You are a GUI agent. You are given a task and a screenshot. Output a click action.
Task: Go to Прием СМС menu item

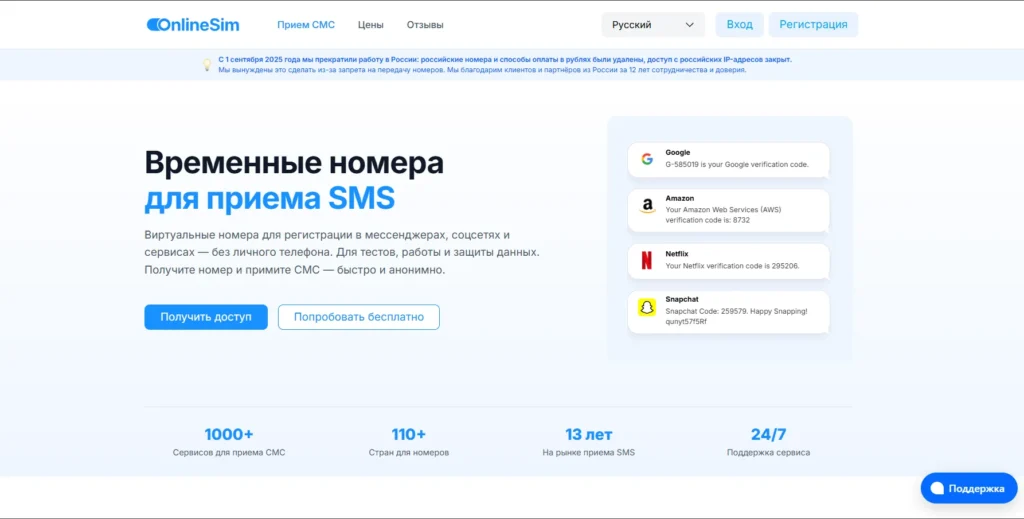tap(306, 25)
